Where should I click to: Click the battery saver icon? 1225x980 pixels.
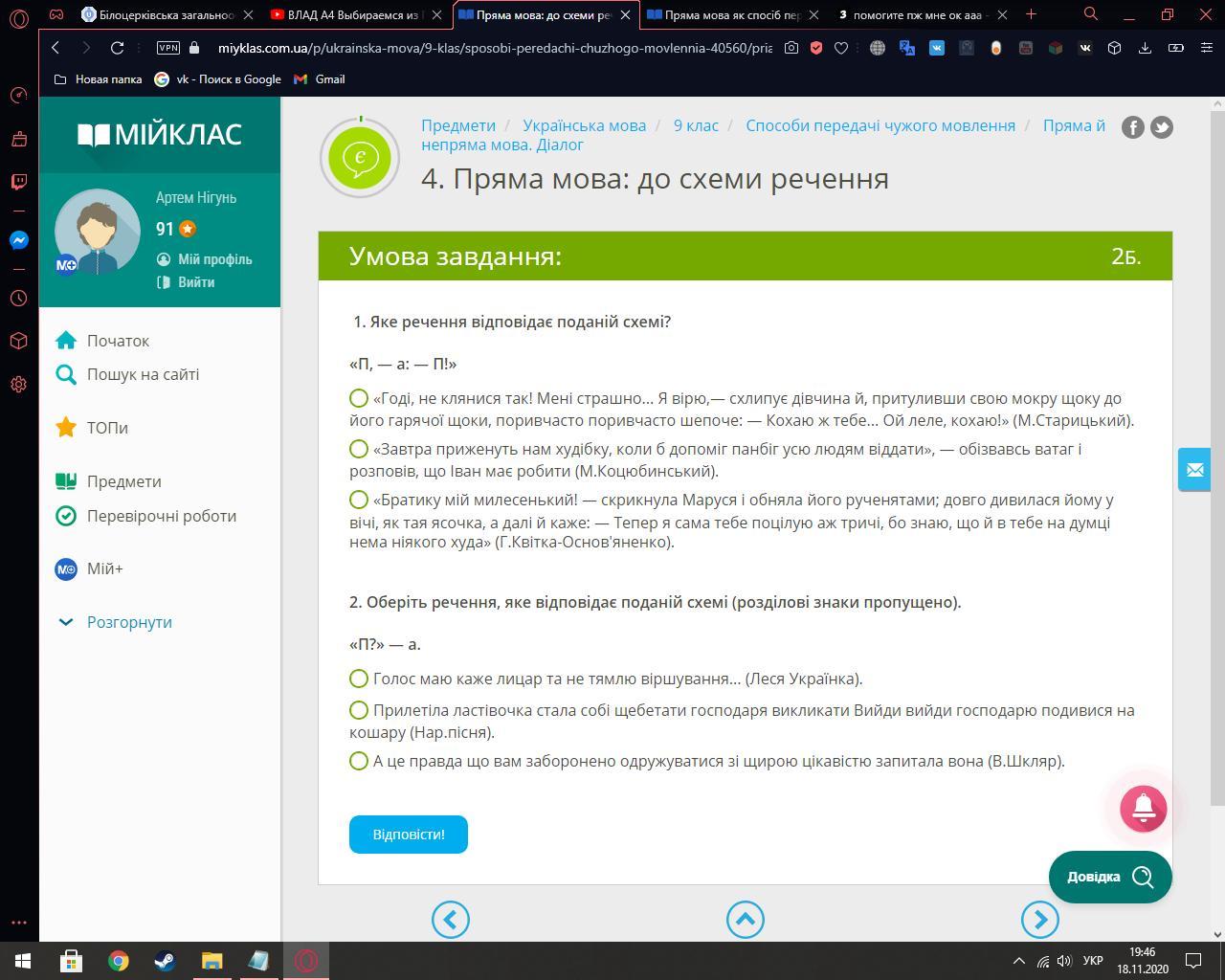(1176, 48)
